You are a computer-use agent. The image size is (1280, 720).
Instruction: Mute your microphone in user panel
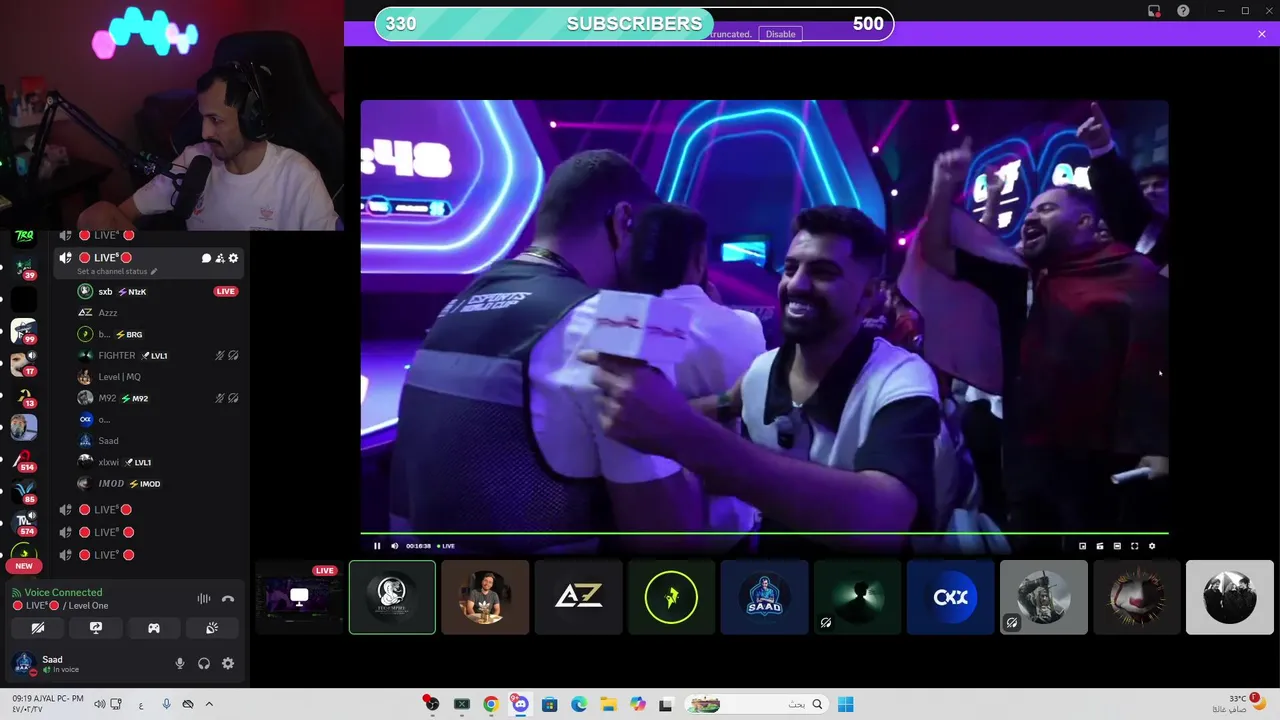180,663
